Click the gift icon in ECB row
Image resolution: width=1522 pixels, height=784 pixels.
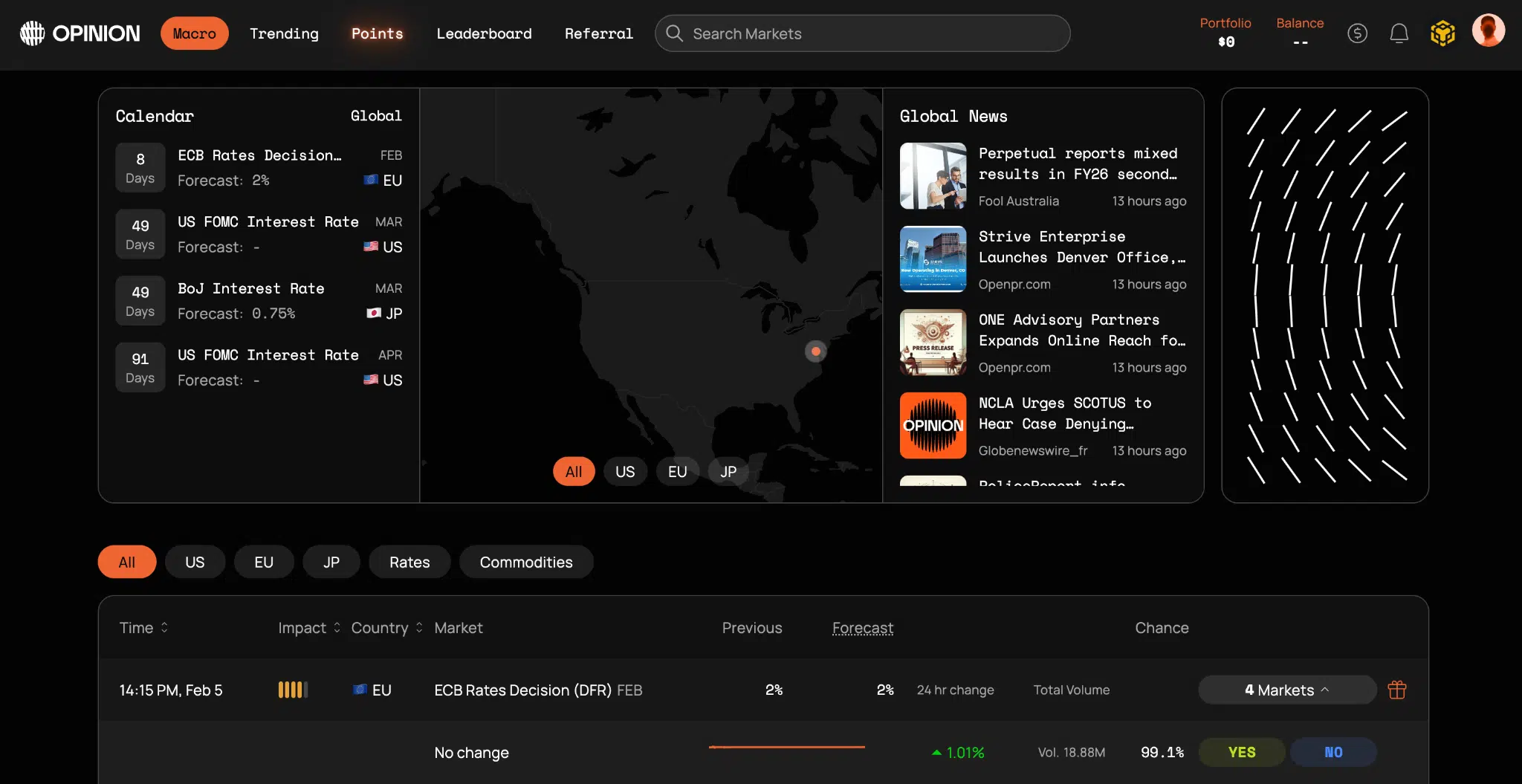pos(1396,690)
